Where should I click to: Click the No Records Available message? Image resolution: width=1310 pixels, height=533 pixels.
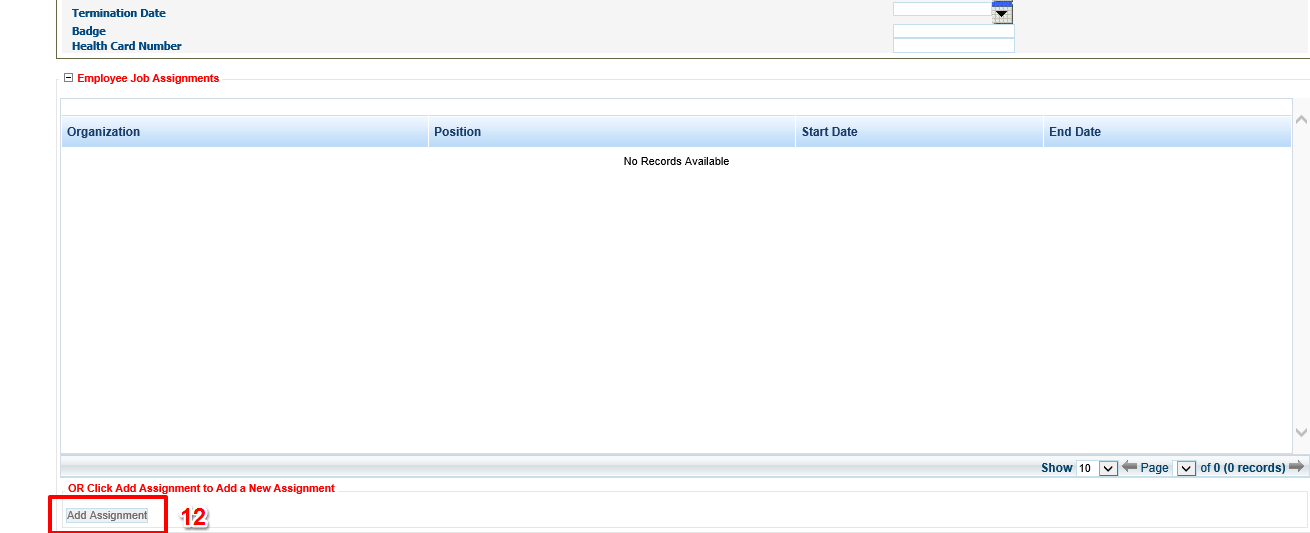click(676, 161)
